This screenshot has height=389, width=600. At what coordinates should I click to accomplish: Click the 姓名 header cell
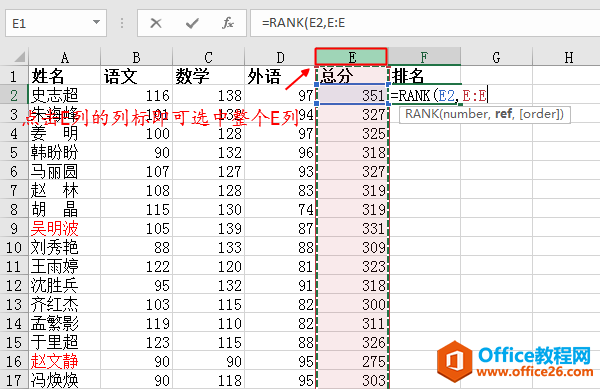pyautogui.click(x=65, y=76)
